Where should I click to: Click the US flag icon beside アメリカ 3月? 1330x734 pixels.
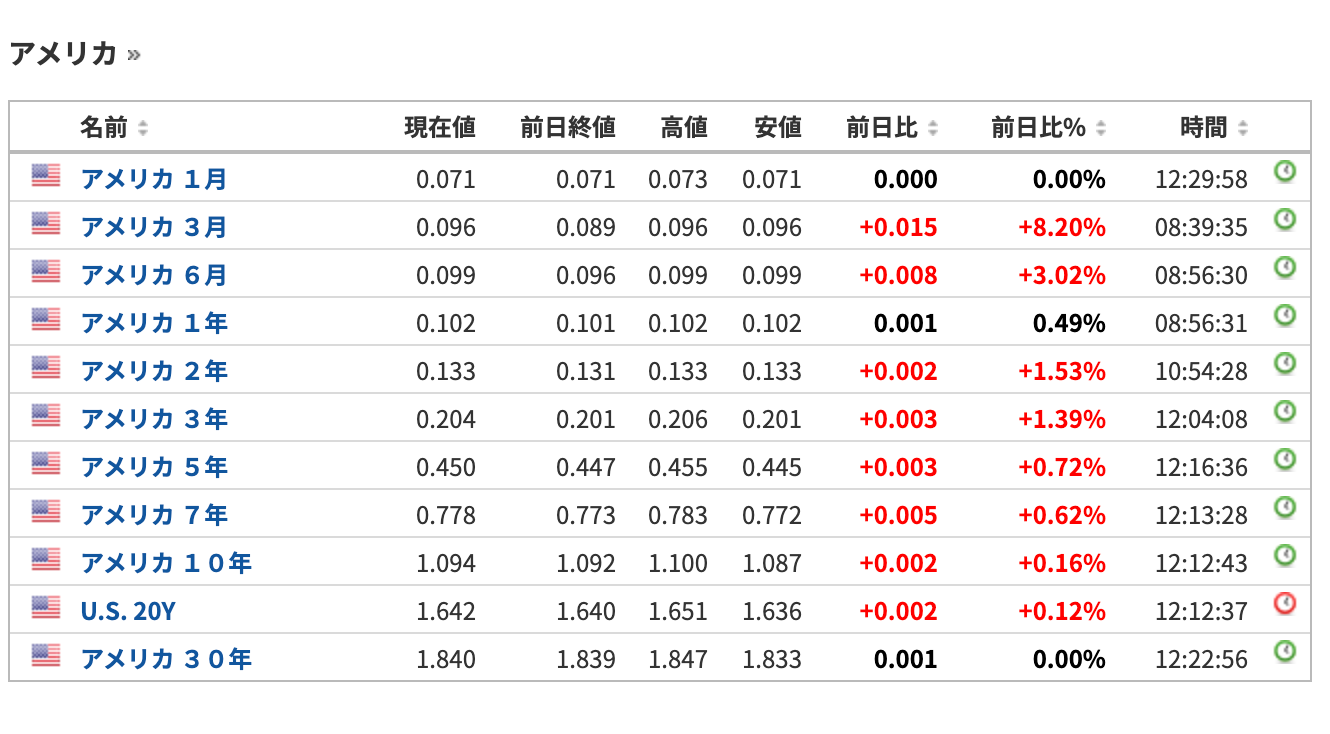click(x=46, y=223)
